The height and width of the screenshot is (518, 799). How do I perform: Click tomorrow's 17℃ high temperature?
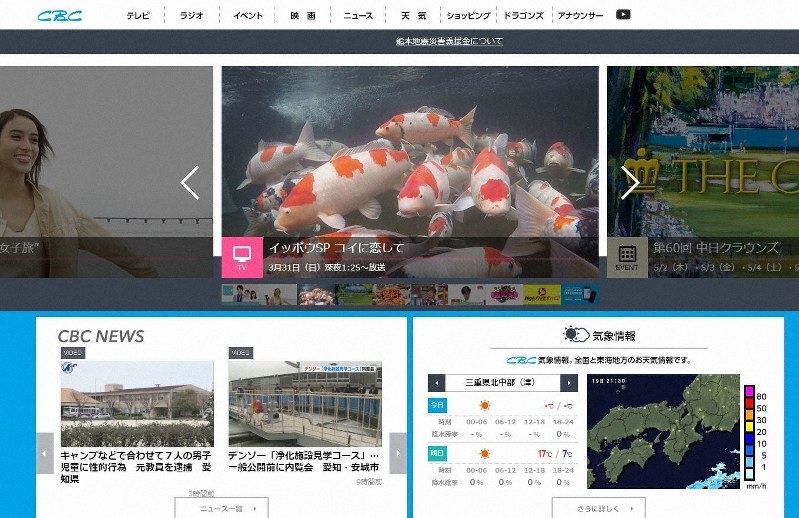tap(545, 453)
